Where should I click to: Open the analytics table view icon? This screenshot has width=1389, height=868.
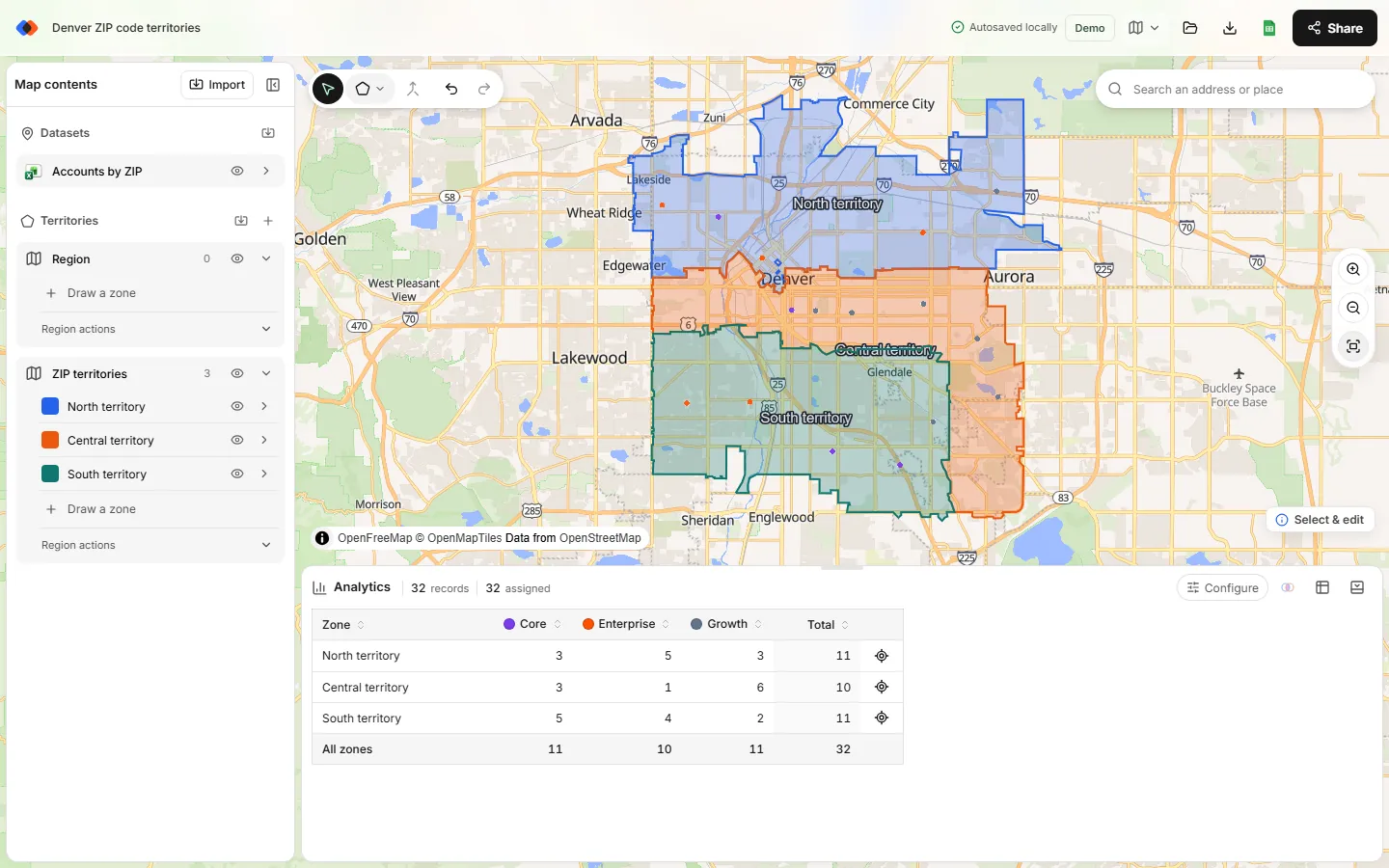[x=1322, y=587]
